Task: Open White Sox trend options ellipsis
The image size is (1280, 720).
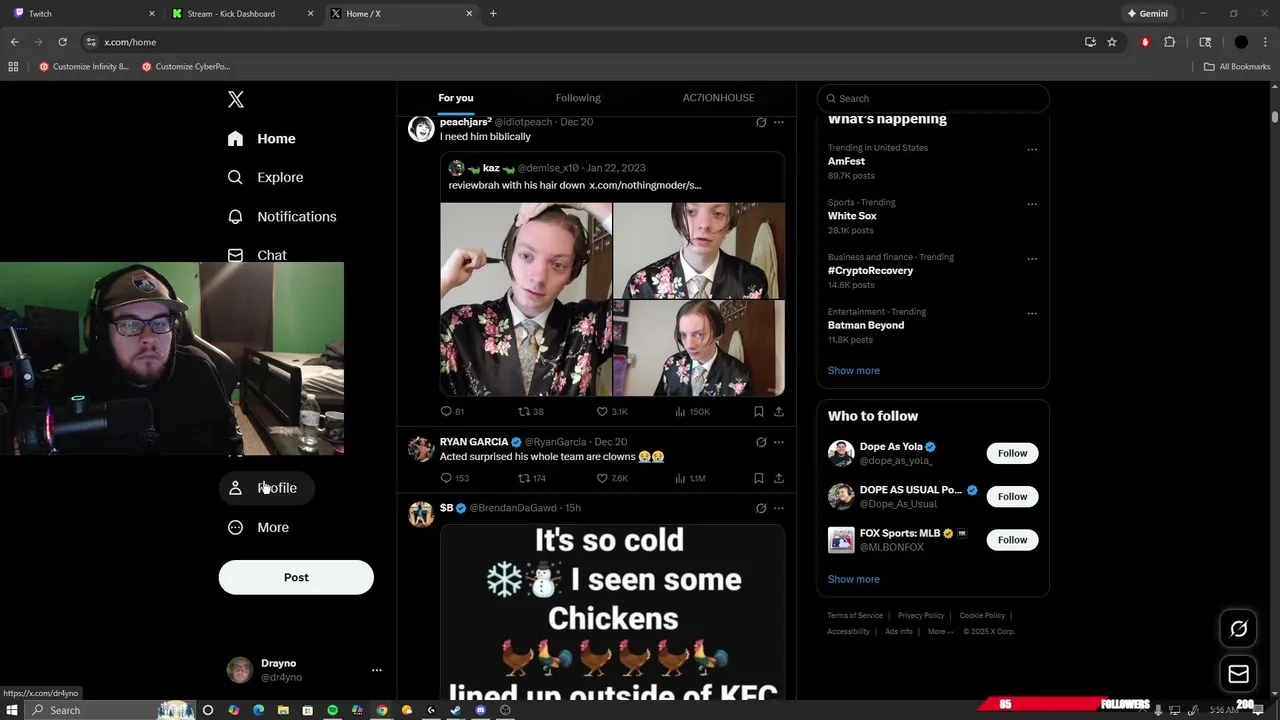Action: point(1032,204)
